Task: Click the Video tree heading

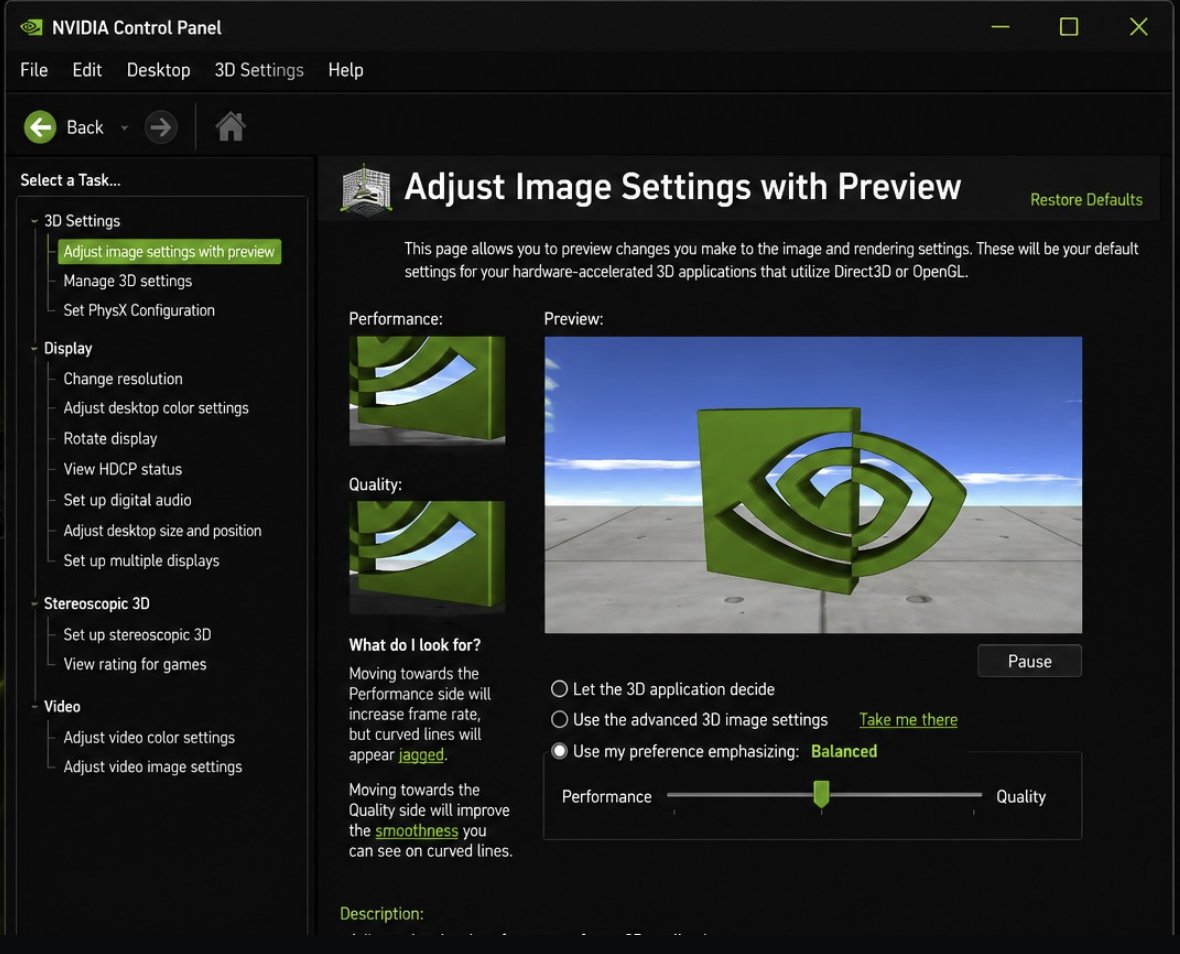Action: pos(62,706)
